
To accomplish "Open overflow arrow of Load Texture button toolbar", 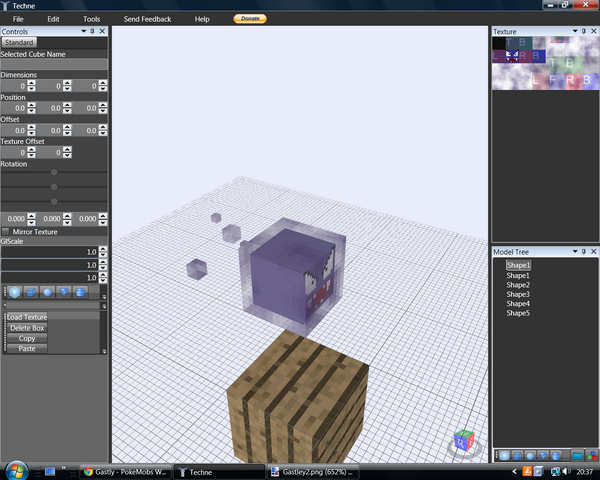I will [104, 351].
